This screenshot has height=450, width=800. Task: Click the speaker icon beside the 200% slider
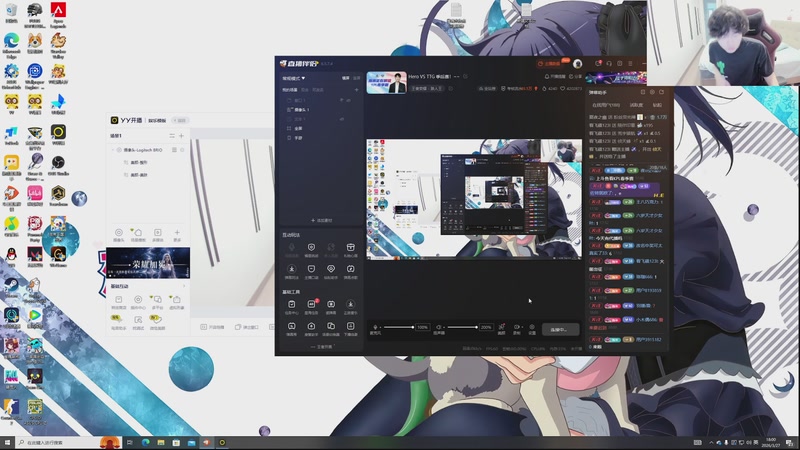click(439, 327)
